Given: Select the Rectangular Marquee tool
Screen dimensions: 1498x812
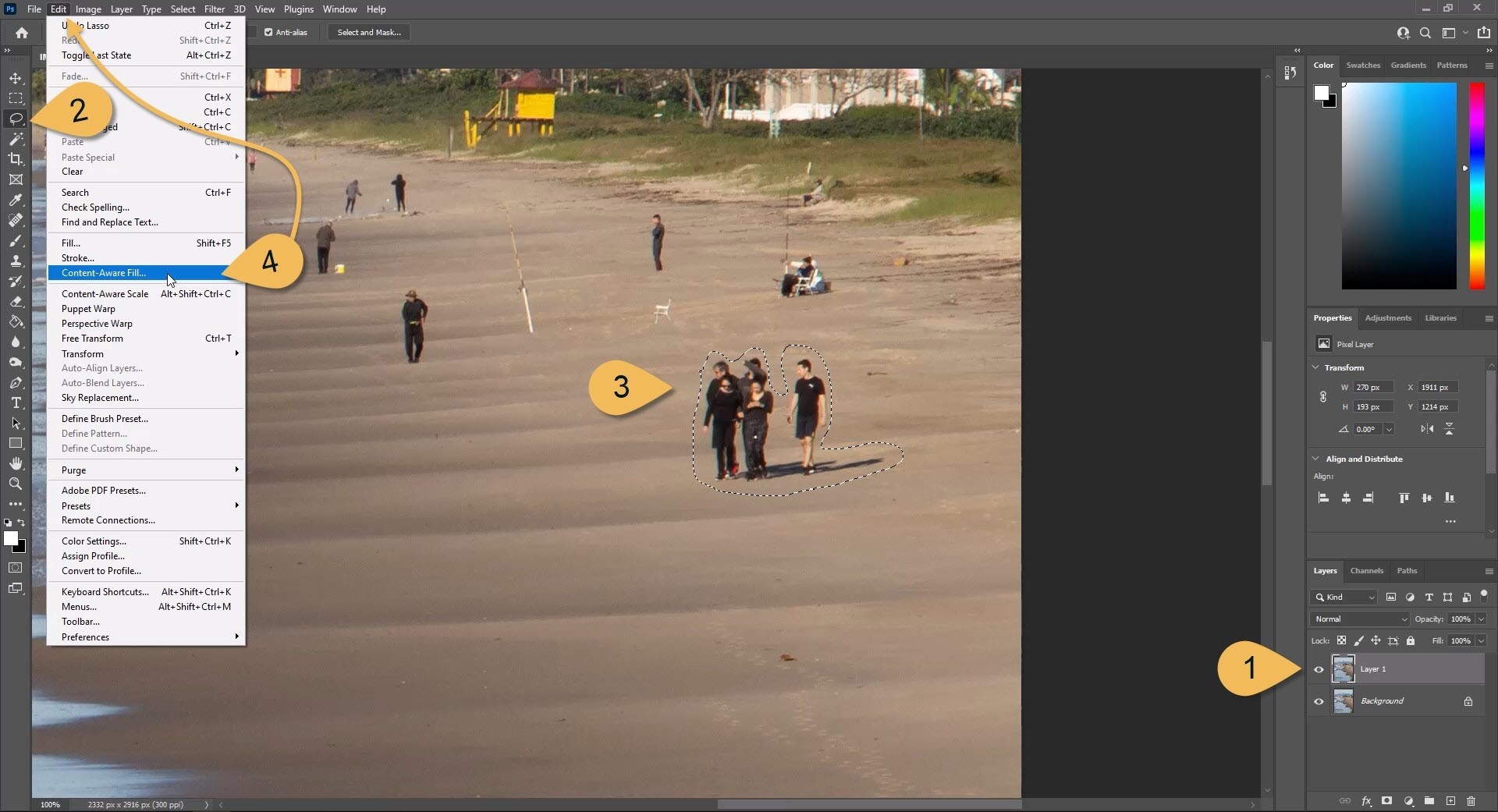Looking at the screenshot, I should pyautogui.click(x=16, y=98).
